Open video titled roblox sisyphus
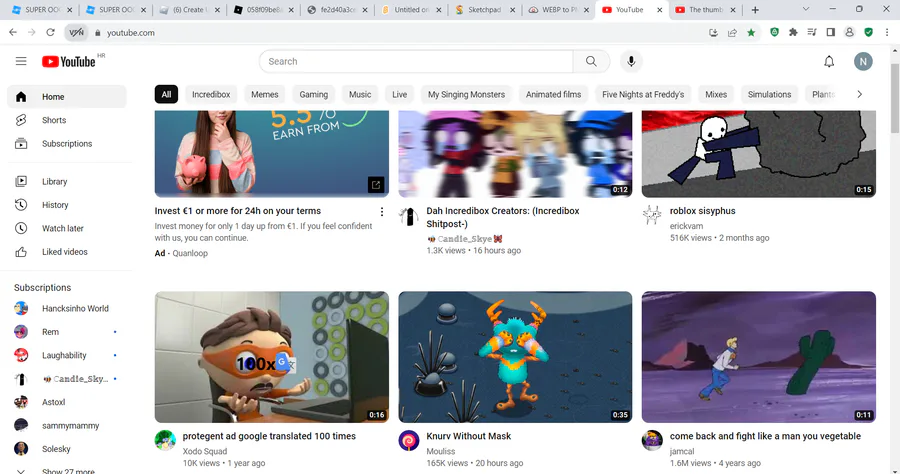The width and height of the screenshot is (900, 474). (x=703, y=211)
